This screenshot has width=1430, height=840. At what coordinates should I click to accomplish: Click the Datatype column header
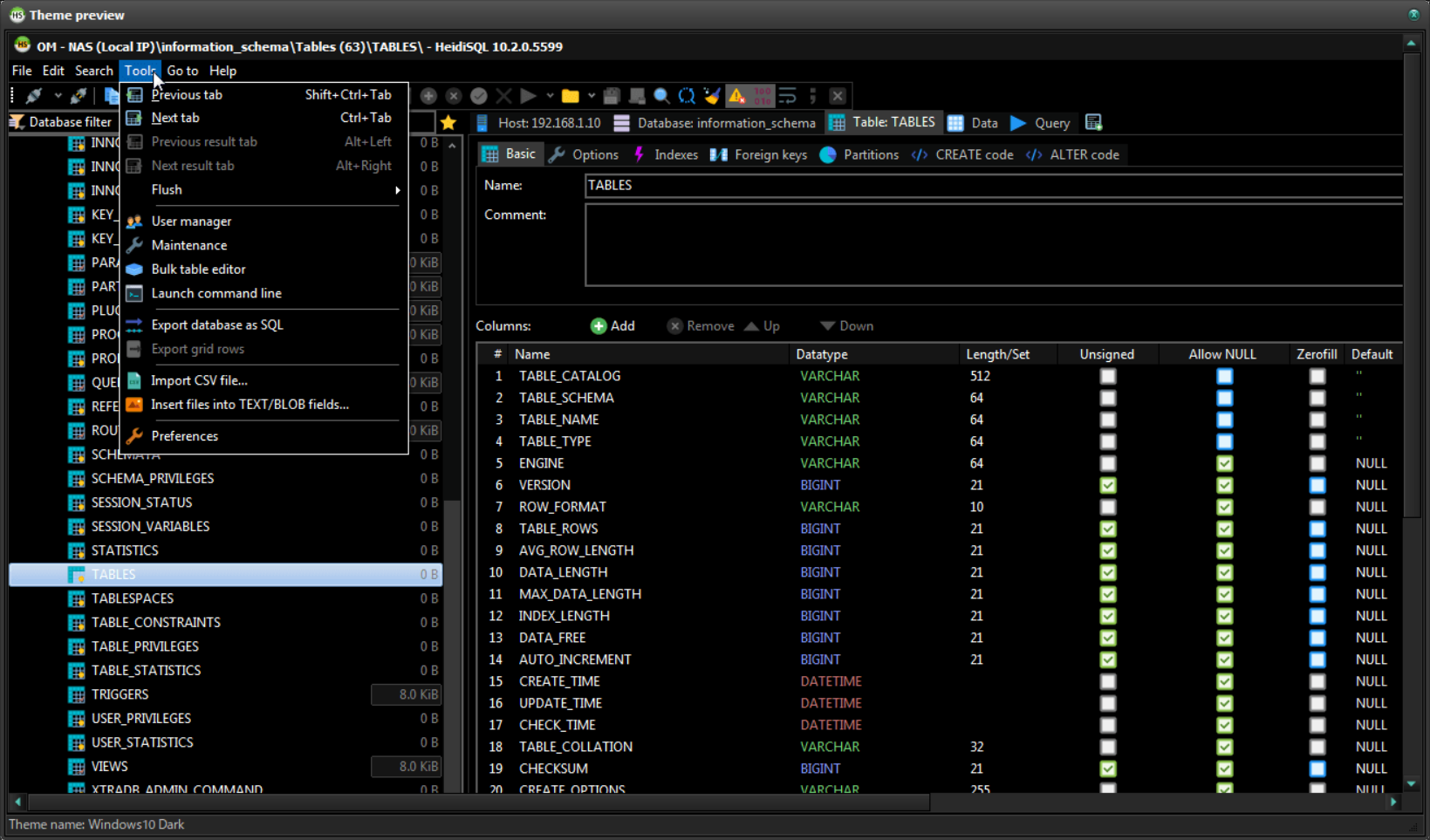(x=873, y=354)
